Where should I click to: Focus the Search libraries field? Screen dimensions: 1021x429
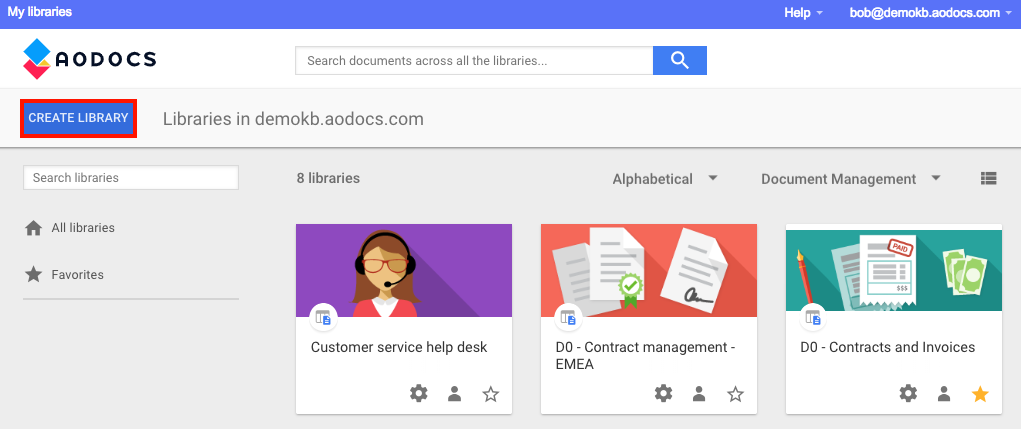pos(131,178)
